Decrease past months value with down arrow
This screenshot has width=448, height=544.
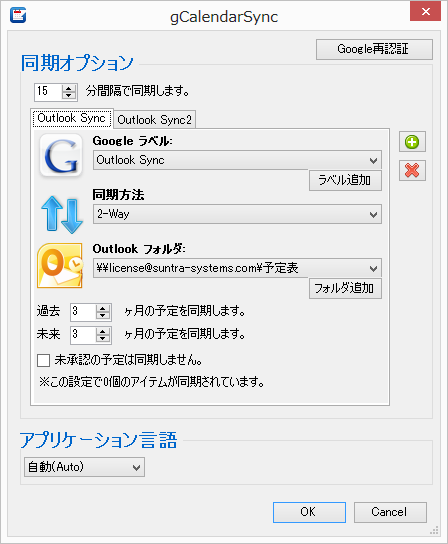(102, 315)
